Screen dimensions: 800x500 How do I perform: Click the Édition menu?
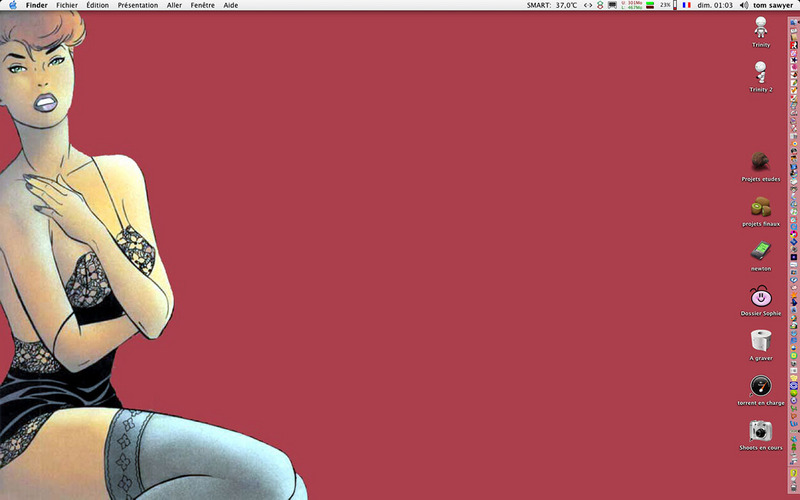[x=98, y=5]
